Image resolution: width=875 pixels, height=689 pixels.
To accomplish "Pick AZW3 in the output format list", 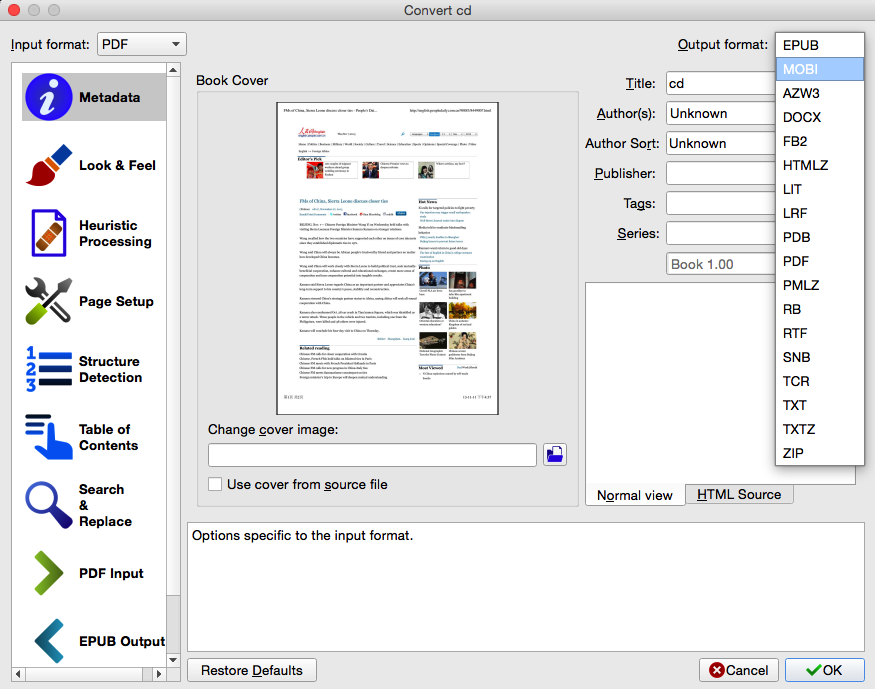I will point(819,93).
